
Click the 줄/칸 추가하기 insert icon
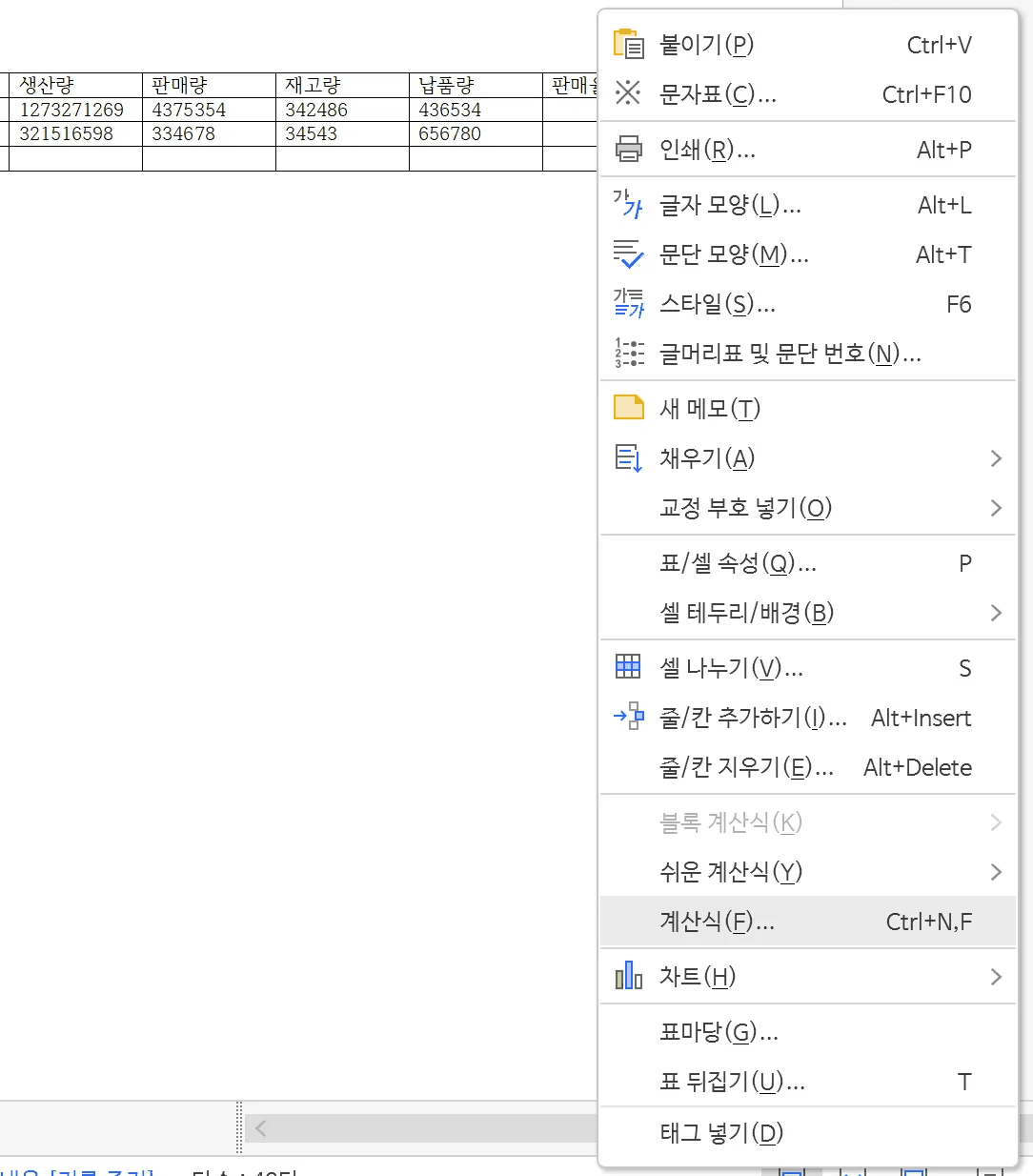tap(628, 718)
